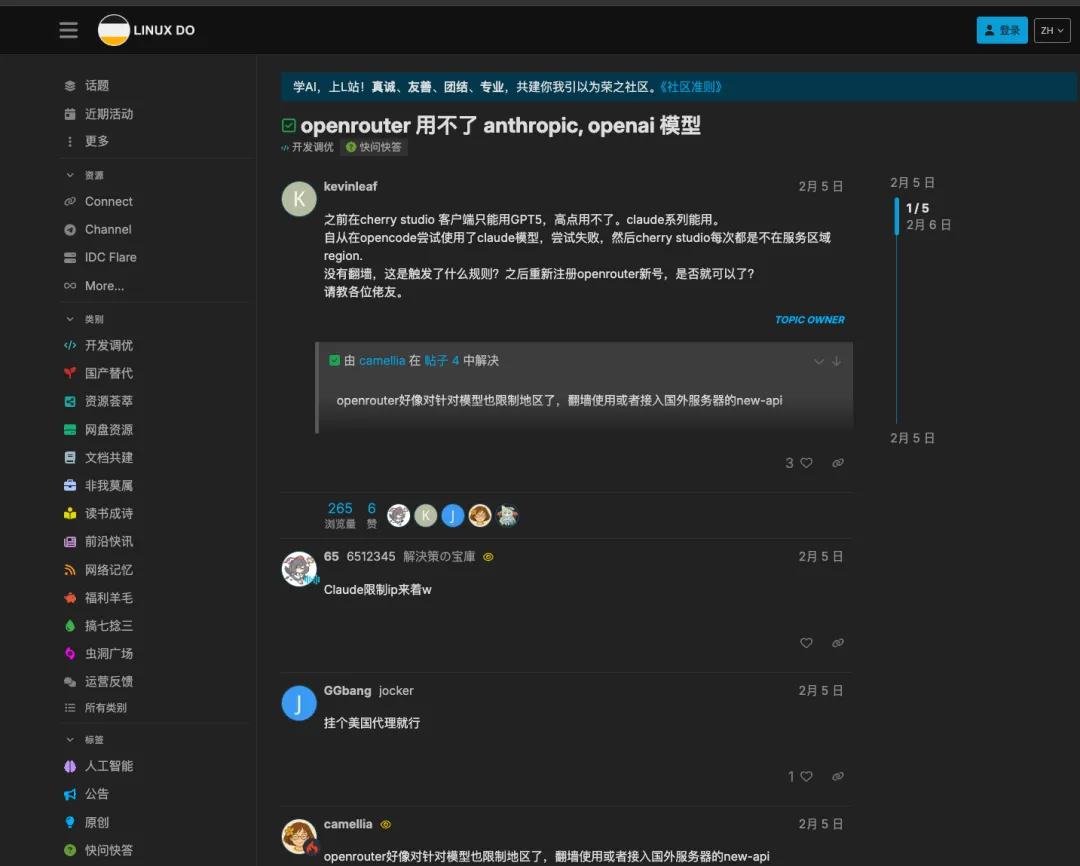Open 所有类别 list
This screenshot has width=1080, height=866.
click(x=105, y=708)
